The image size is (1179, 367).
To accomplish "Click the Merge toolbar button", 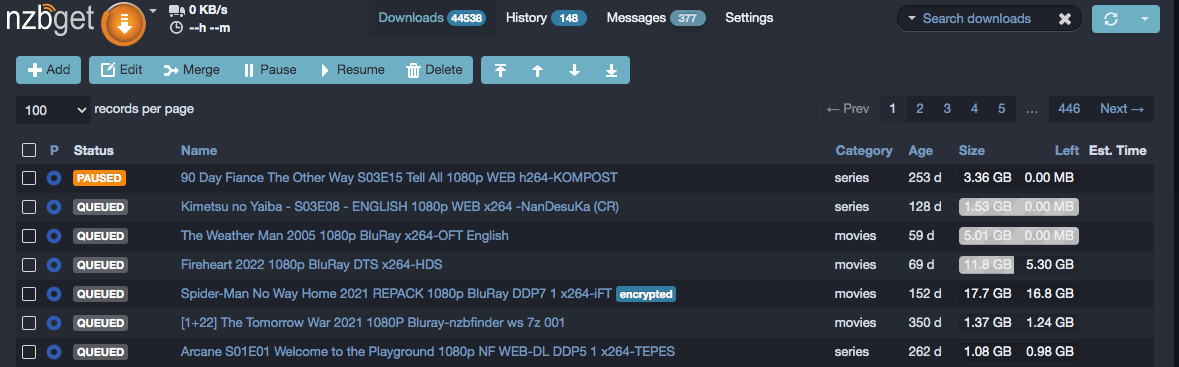I will coord(191,70).
